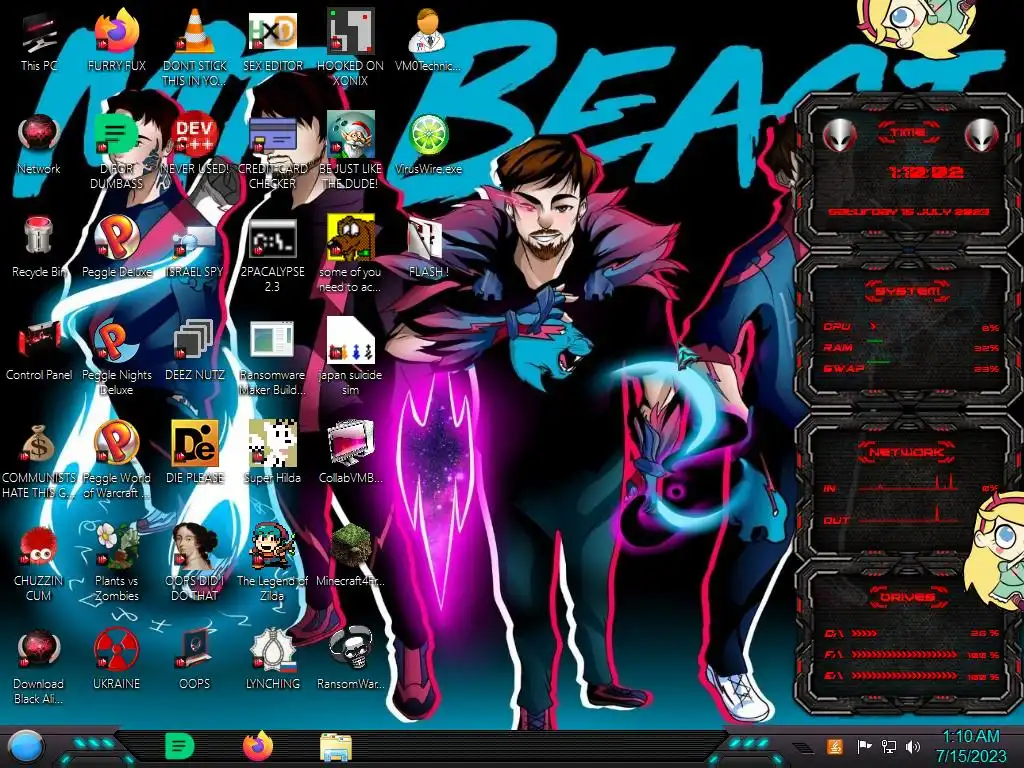The width and height of the screenshot is (1024, 768).
Task: Open the CollabVMB... monitor icon
Action: [x=351, y=452]
